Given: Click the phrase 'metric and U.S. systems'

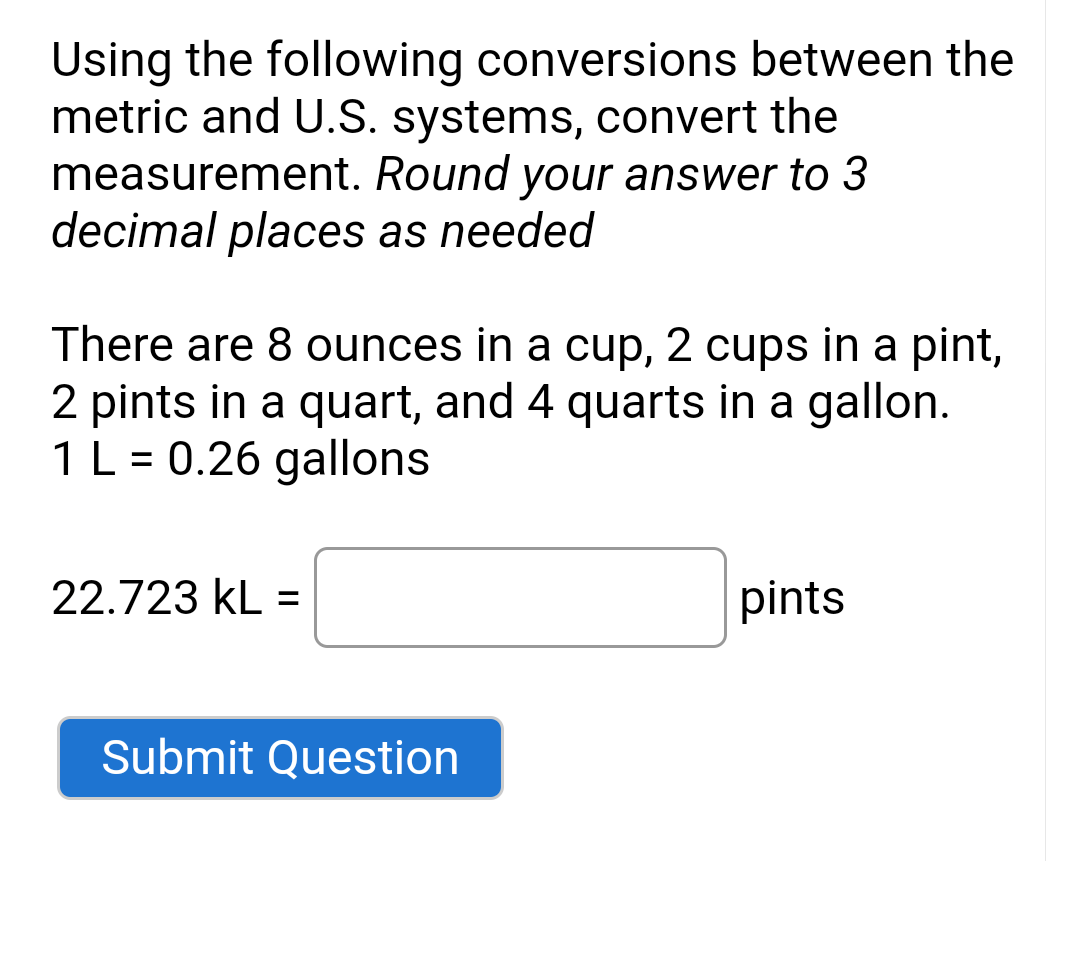Looking at the screenshot, I should tap(290, 117).
